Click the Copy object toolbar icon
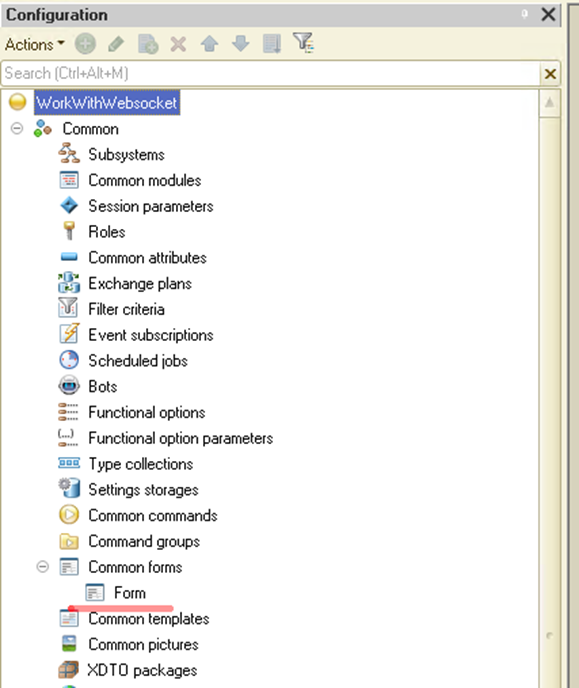The image size is (579, 688). [x=148, y=44]
